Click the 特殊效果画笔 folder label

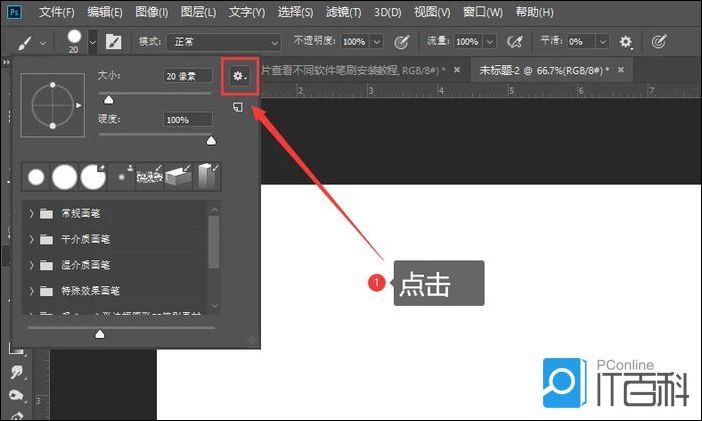90,291
